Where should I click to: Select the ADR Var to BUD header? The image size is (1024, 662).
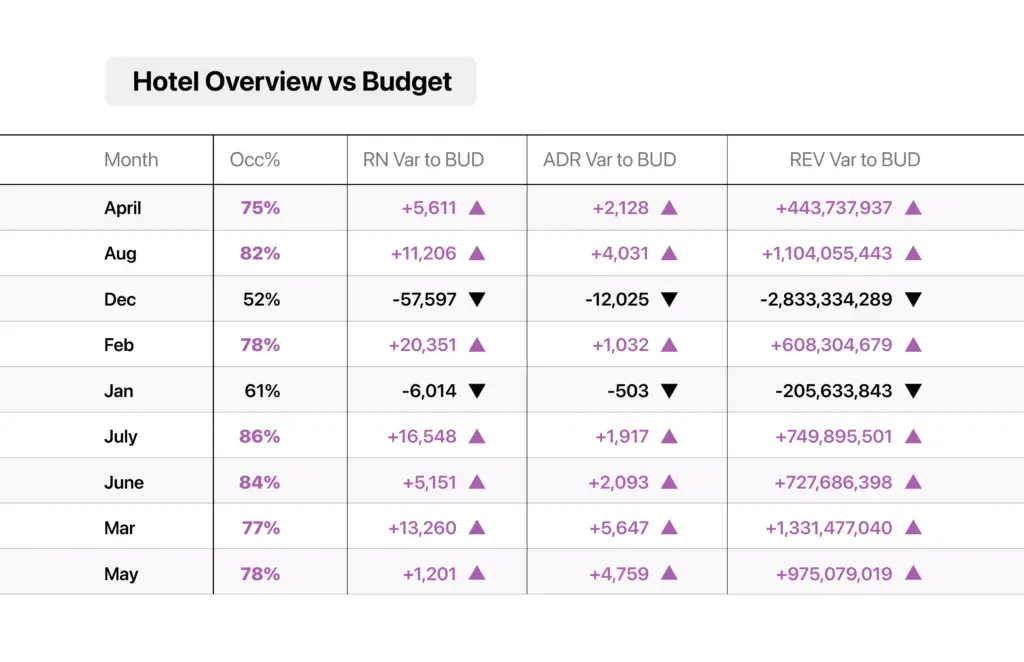[609, 160]
